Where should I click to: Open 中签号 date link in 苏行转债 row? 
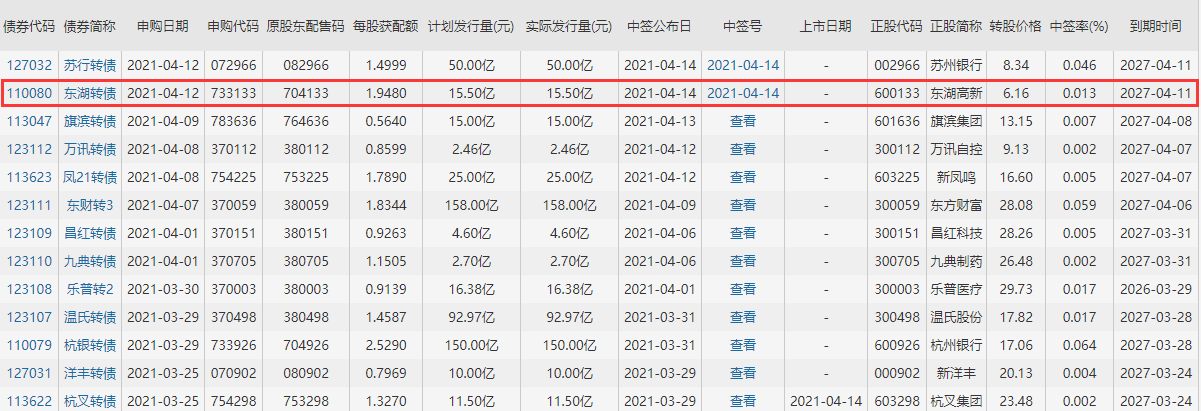742,65
